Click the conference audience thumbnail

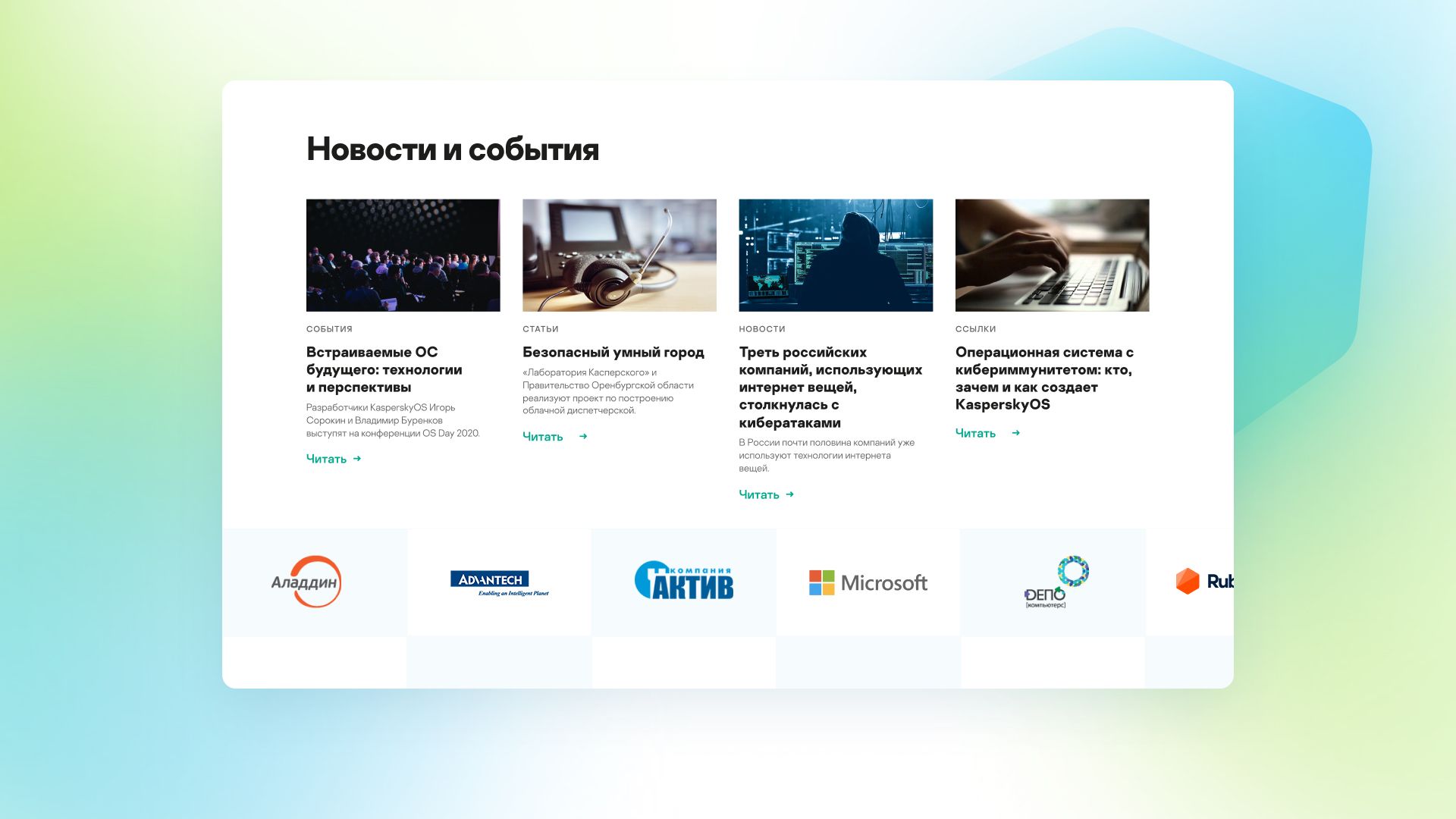click(x=403, y=256)
